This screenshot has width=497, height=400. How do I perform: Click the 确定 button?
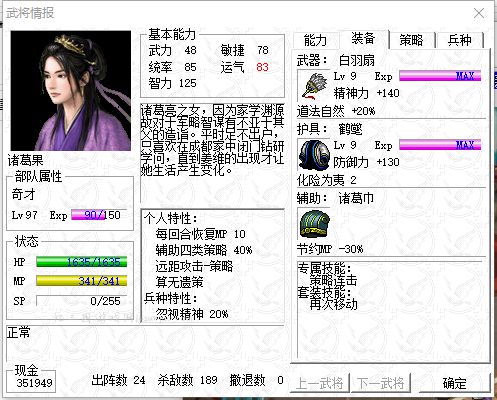(454, 383)
